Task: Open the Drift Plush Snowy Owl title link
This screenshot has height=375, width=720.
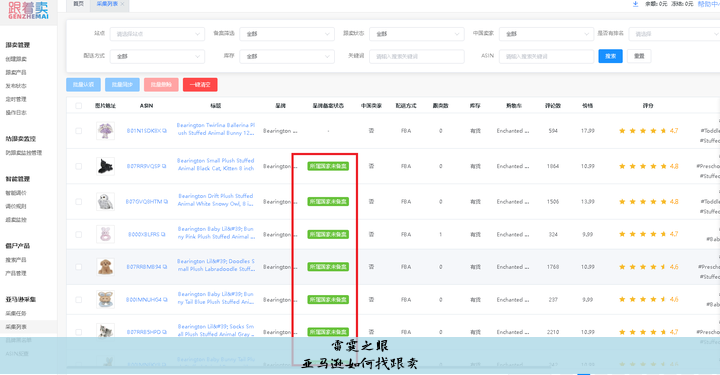Action: (x=216, y=200)
